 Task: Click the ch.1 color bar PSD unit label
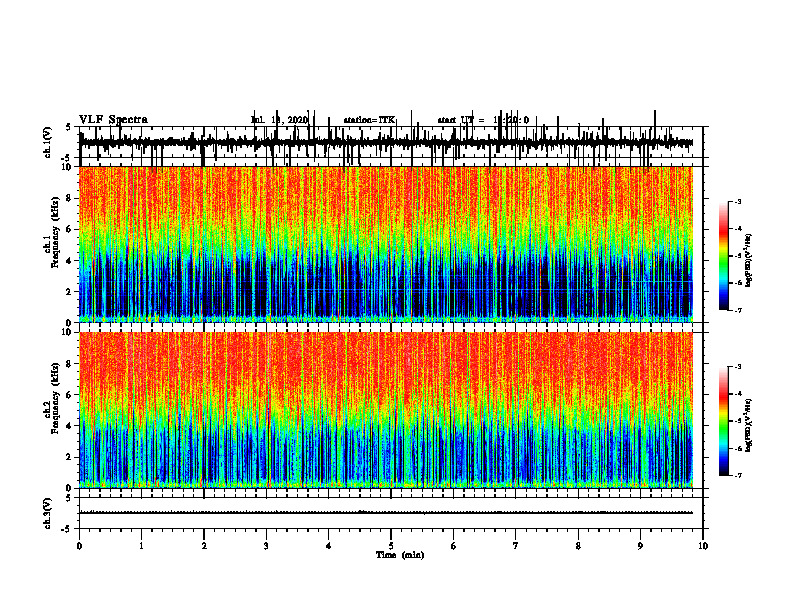tap(750, 261)
